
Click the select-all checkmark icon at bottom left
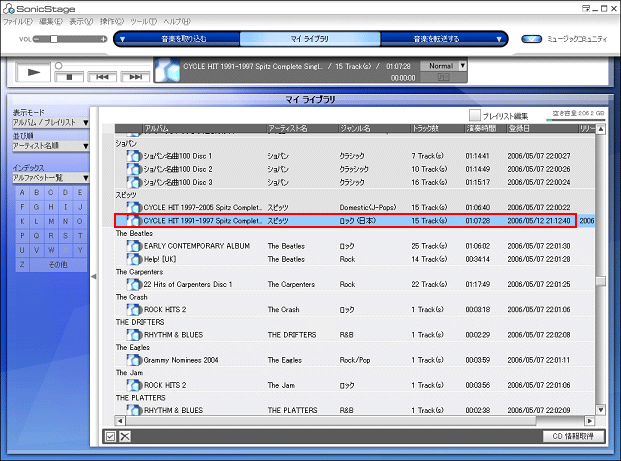tap(110, 436)
